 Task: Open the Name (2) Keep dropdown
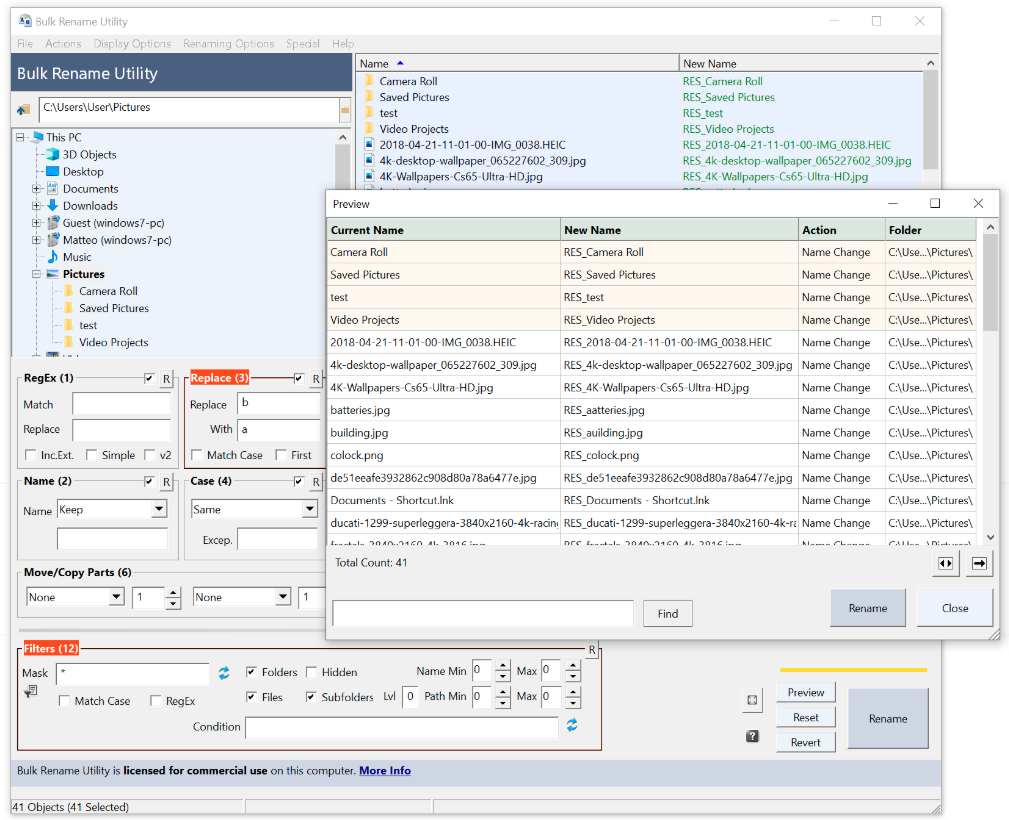click(159, 510)
